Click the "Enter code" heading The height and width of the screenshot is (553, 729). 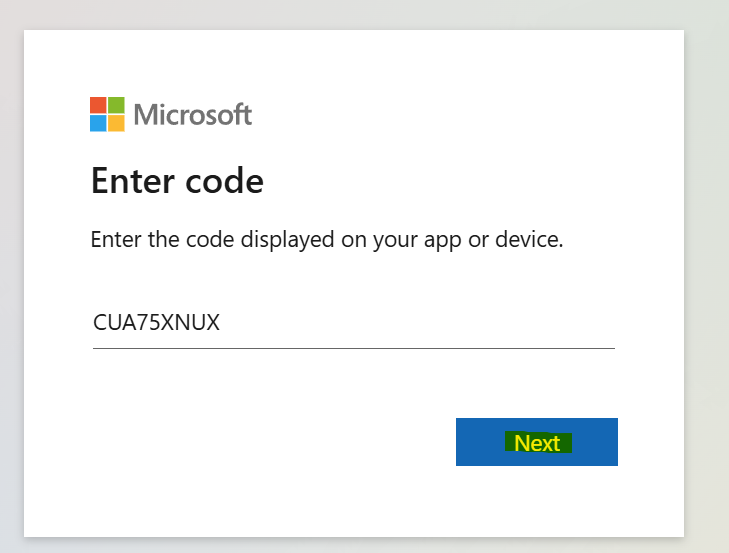coord(177,181)
